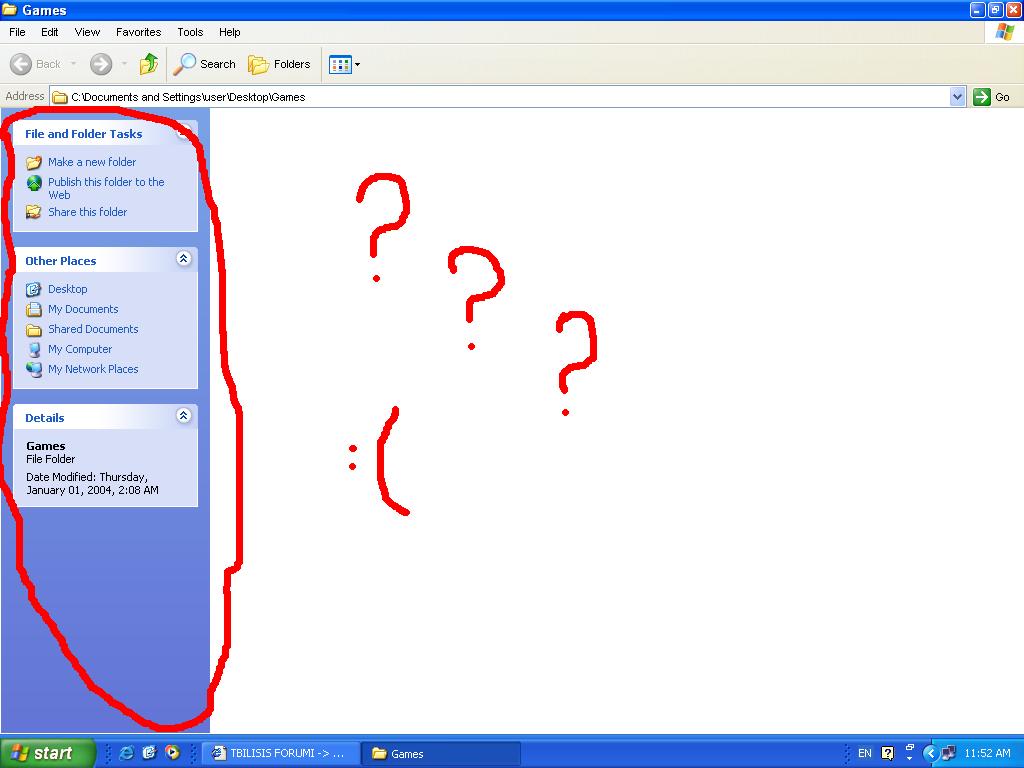Open the Forward history dropdown arrow
1024x768 pixels.
click(124, 64)
